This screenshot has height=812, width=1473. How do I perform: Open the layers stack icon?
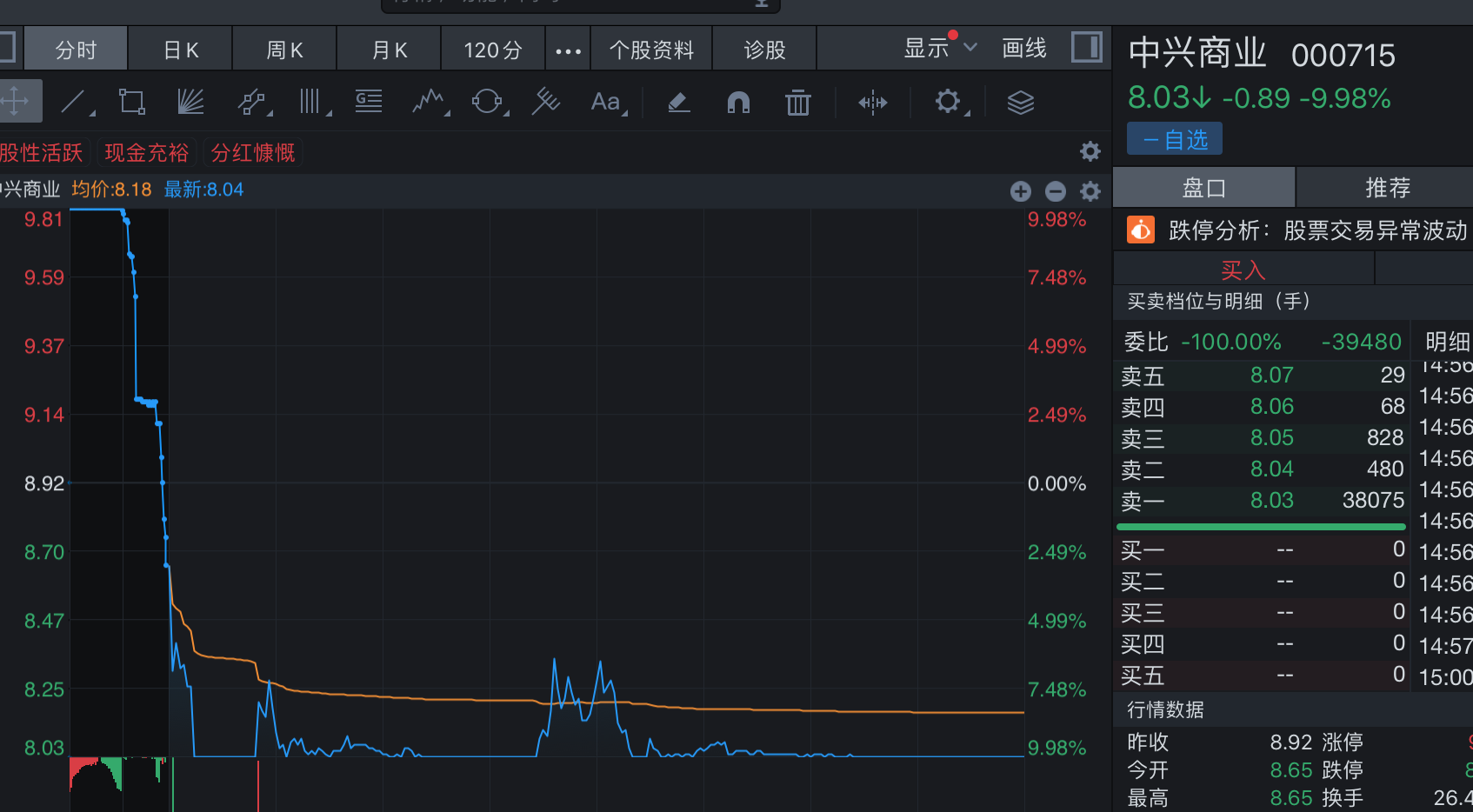[1020, 103]
